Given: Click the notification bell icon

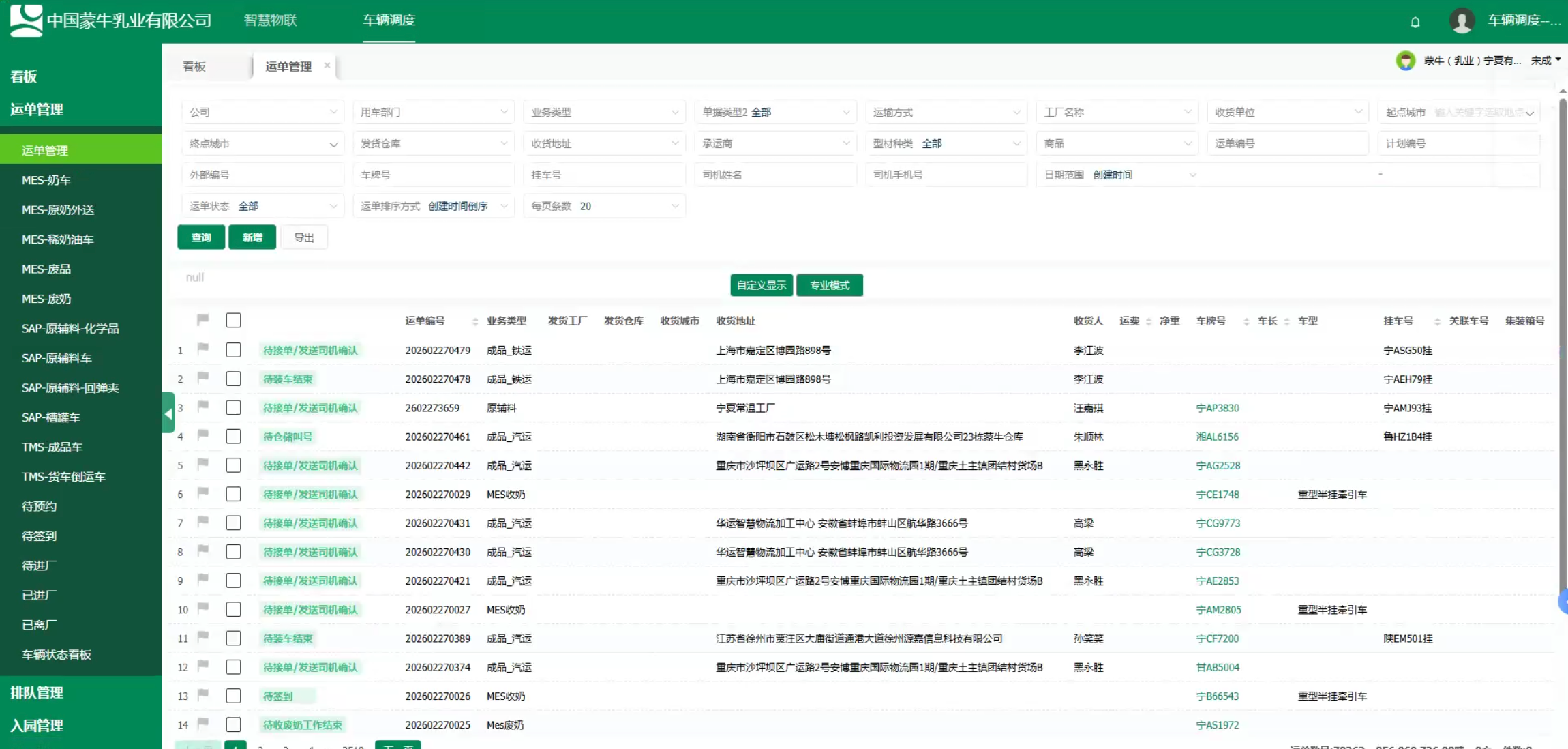Looking at the screenshot, I should pyautogui.click(x=1415, y=22).
